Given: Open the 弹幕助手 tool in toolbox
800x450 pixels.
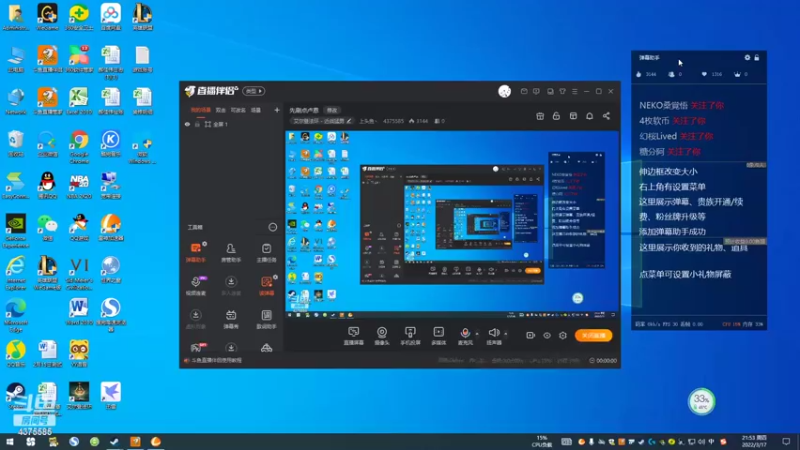Looking at the screenshot, I should click(x=195, y=253).
